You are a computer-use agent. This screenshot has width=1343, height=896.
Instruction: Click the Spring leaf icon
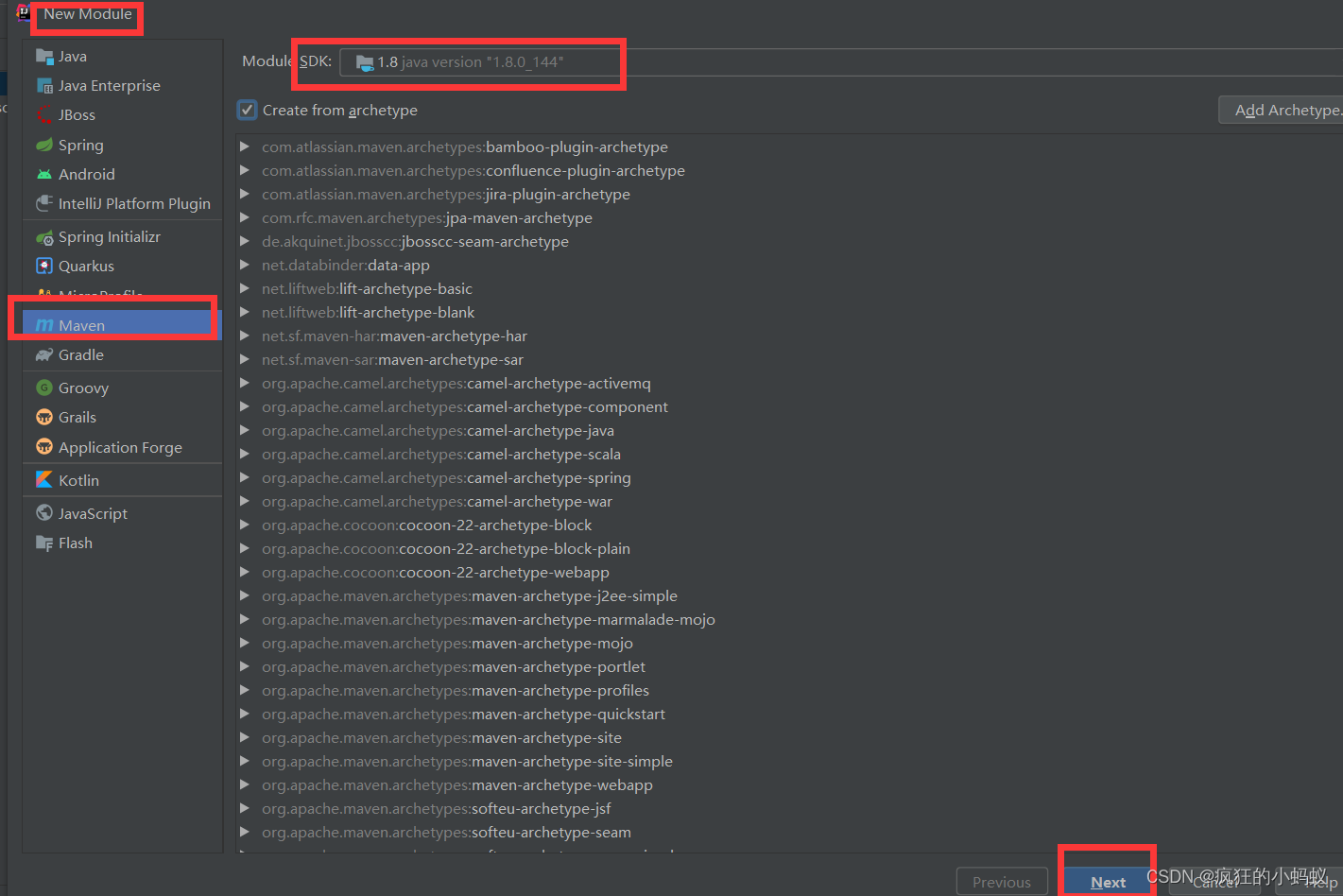[44, 146]
